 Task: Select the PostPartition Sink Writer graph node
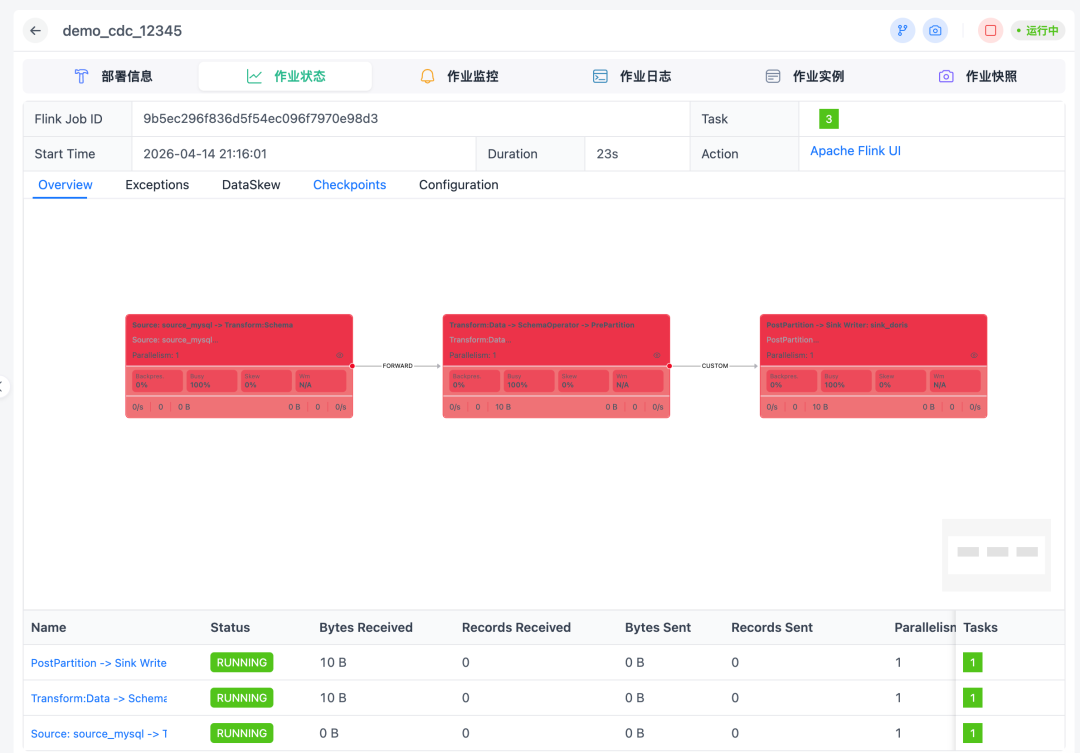point(873,366)
